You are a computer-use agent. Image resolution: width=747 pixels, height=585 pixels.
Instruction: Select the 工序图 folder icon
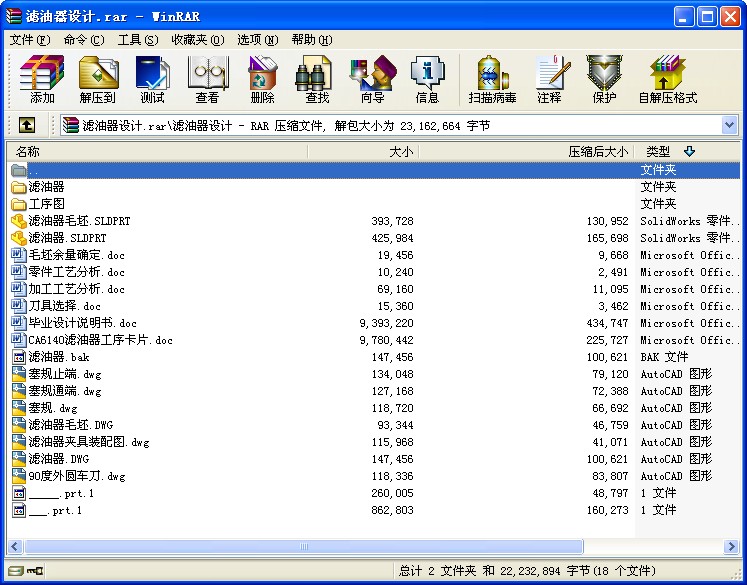[19, 204]
